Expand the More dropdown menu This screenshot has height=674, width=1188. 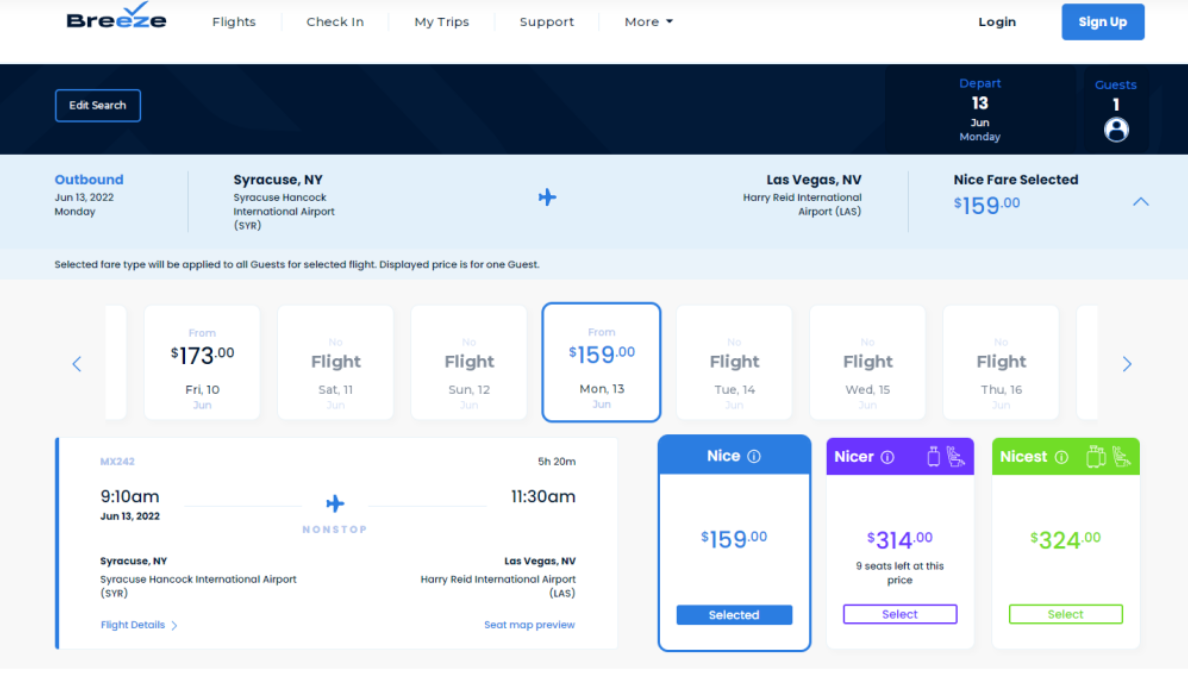coord(649,22)
